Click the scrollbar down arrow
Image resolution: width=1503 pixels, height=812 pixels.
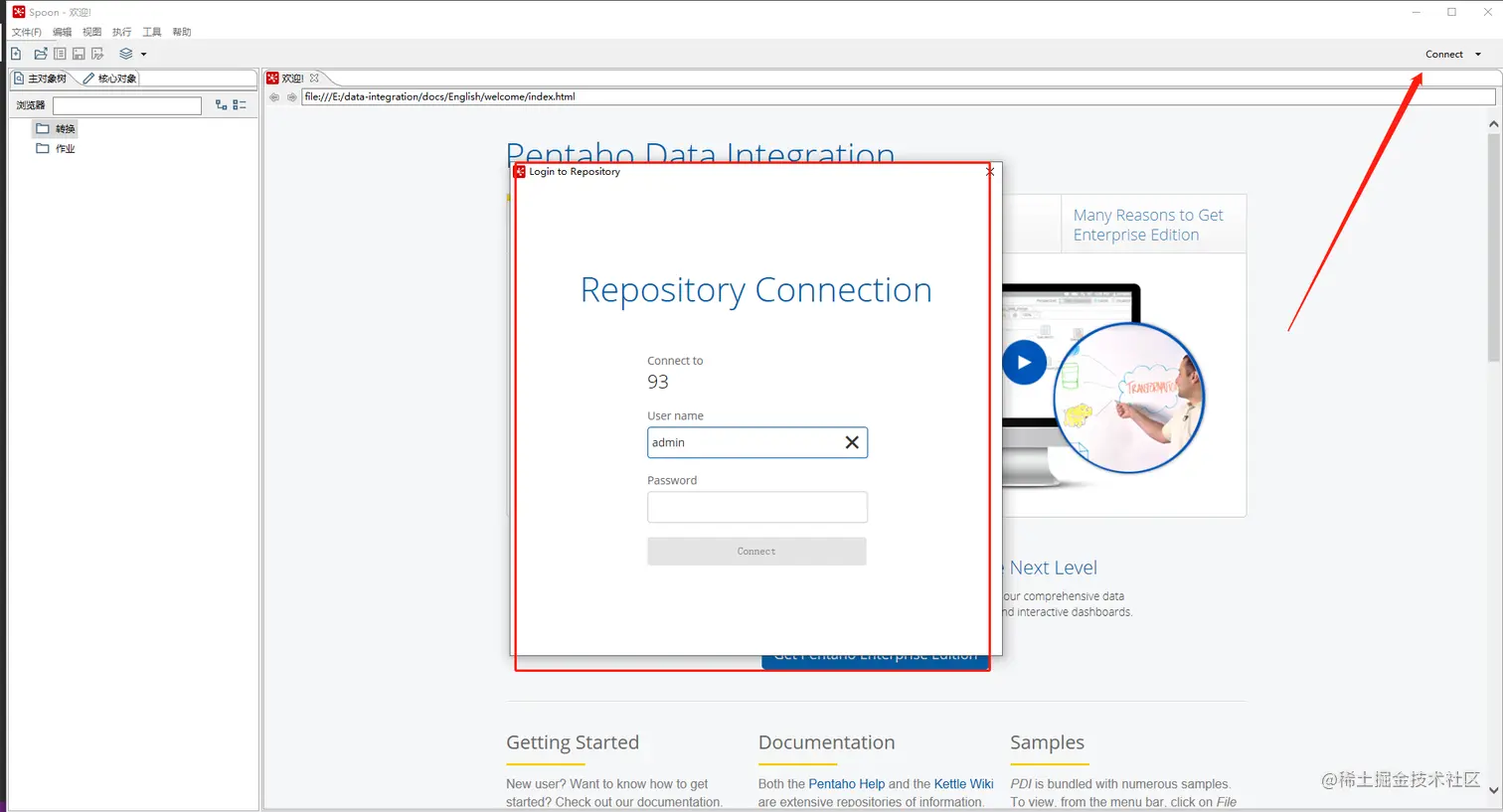point(1493,791)
